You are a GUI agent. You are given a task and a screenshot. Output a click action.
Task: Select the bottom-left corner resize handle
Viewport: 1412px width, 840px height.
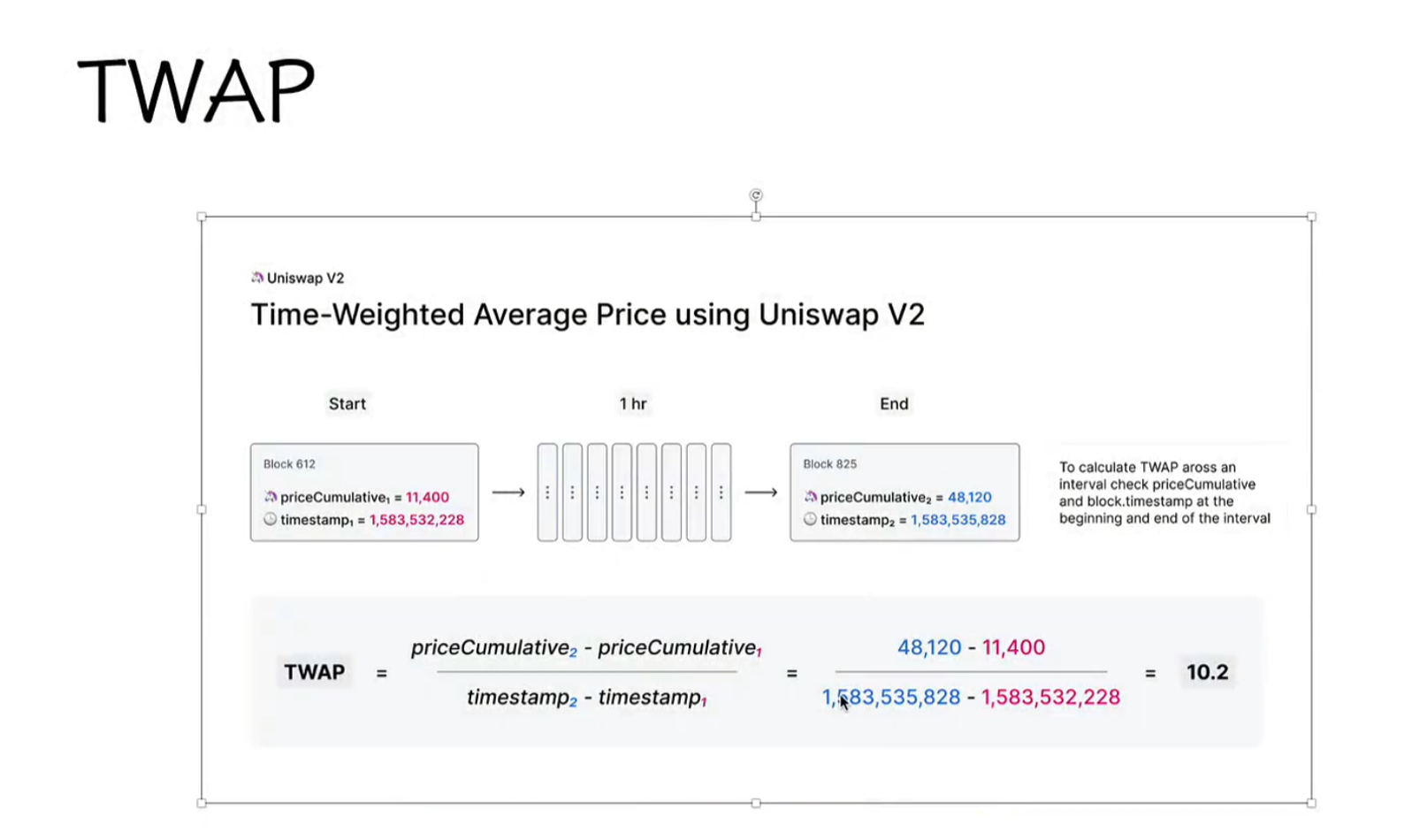[202, 803]
